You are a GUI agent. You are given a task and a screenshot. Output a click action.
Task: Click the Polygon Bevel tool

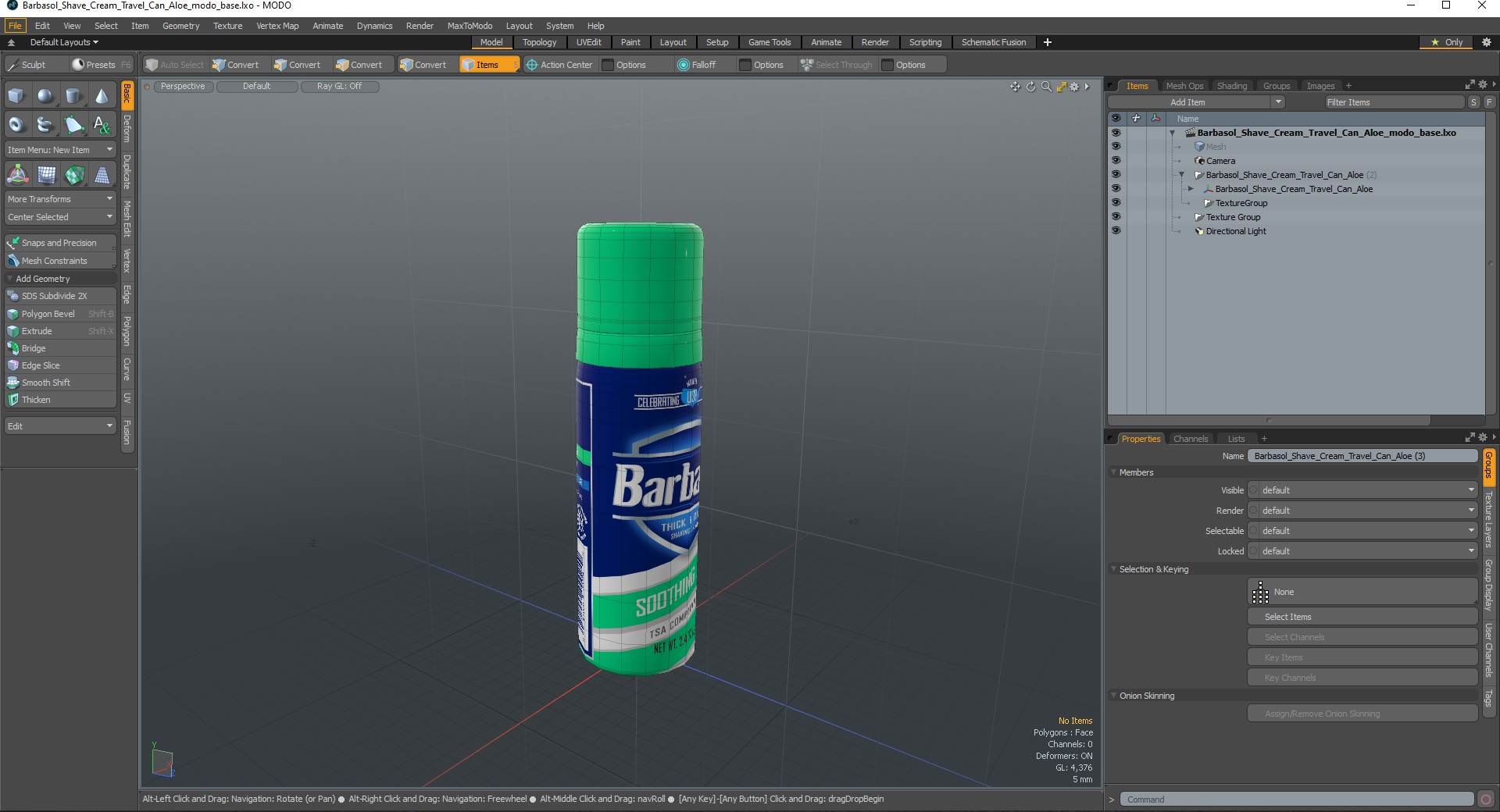[60, 314]
